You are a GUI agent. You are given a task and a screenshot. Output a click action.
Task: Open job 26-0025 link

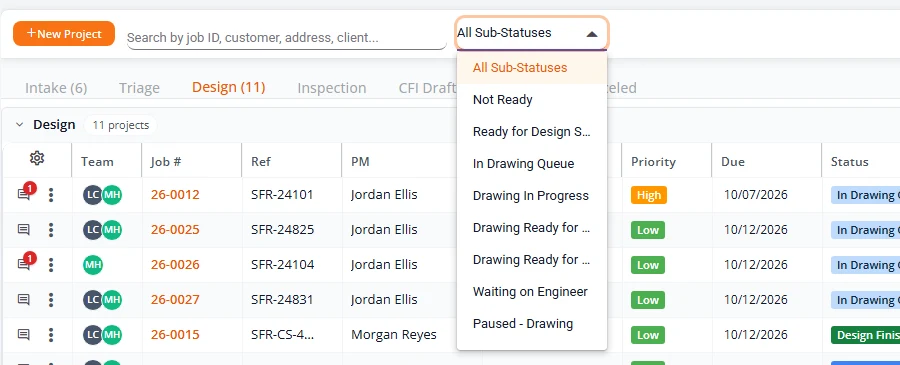pos(175,230)
